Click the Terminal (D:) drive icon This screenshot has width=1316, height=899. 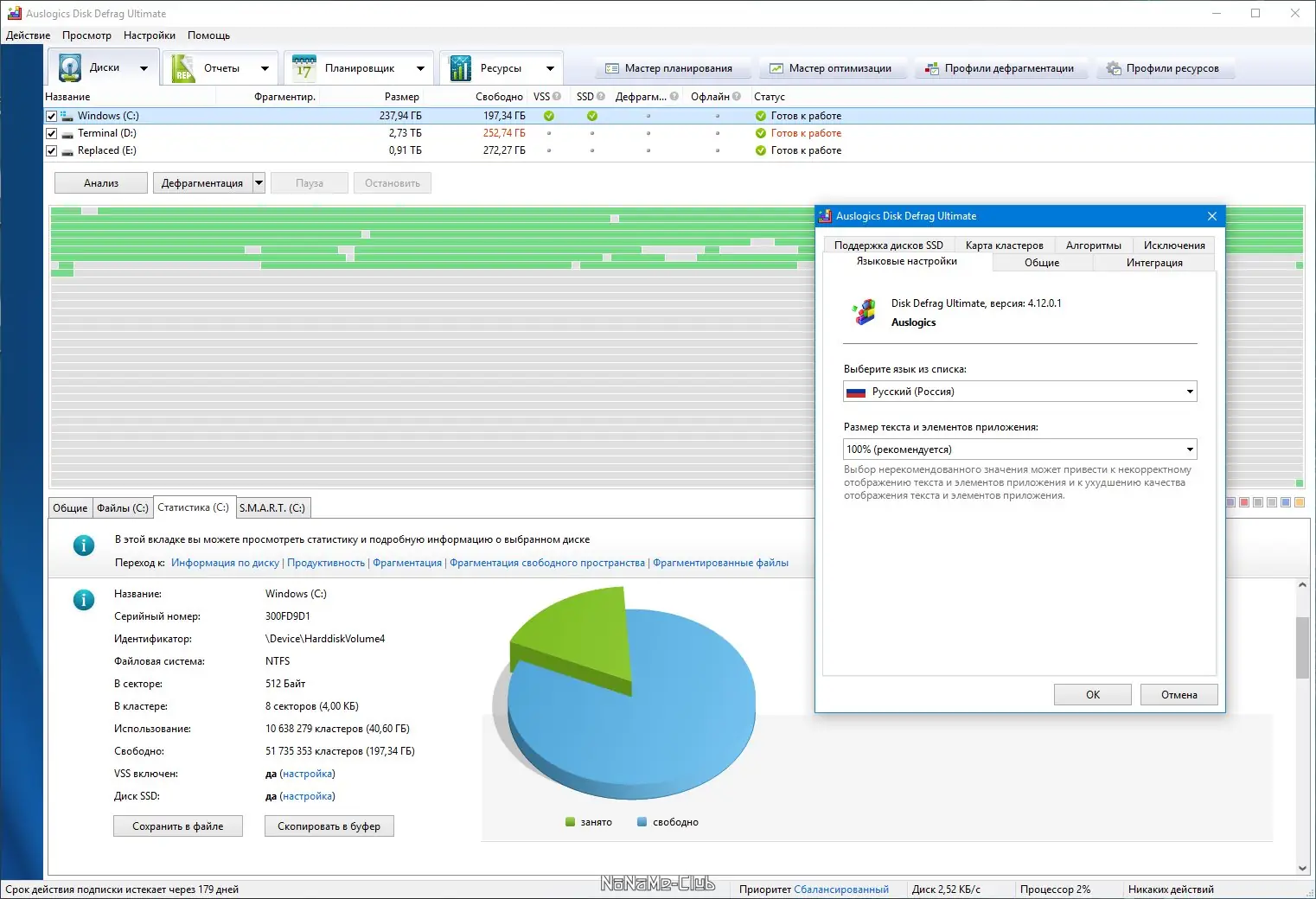pyautogui.click(x=67, y=133)
